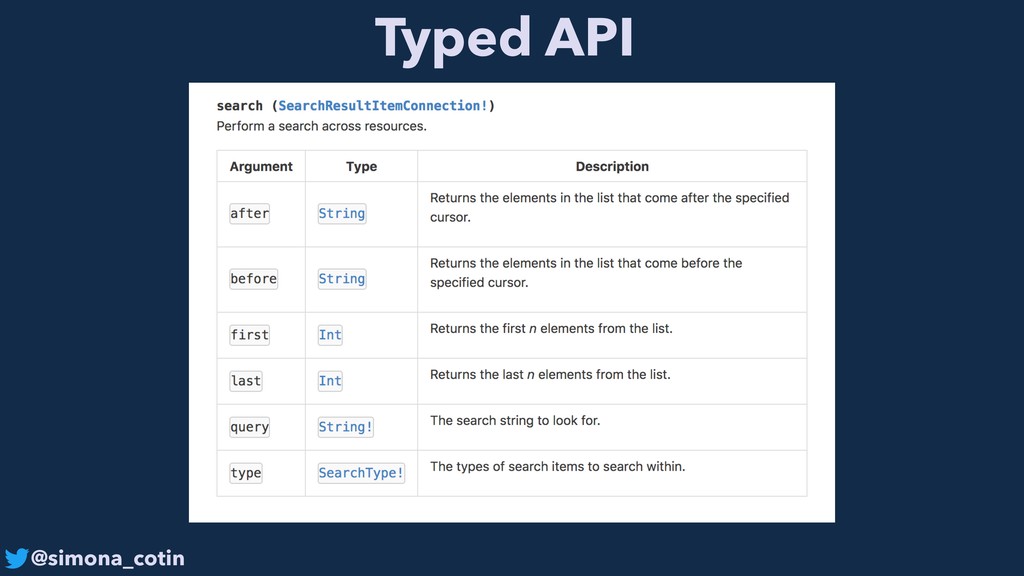Click the @simona_cotin handle text
The image size is (1024, 576).
pos(108,558)
